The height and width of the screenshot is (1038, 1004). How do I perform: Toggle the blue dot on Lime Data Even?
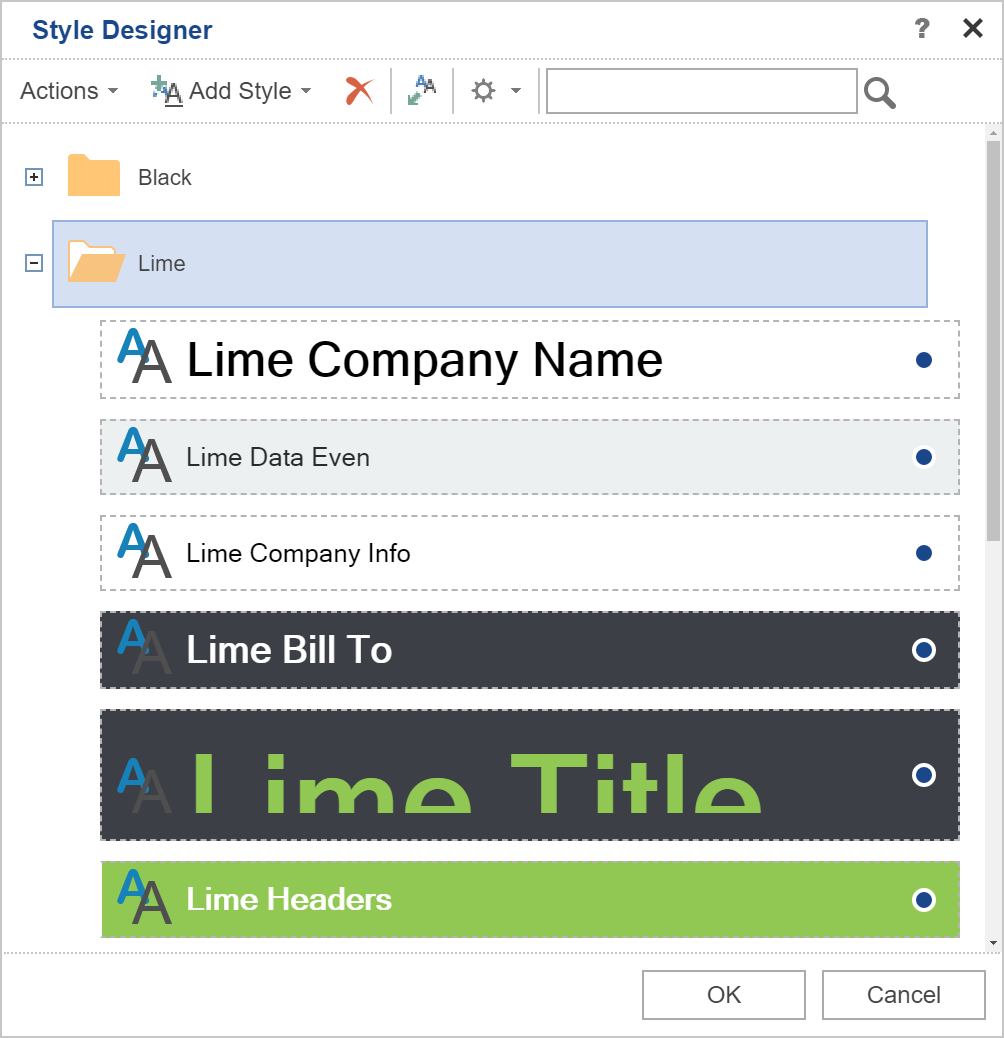[x=924, y=457]
